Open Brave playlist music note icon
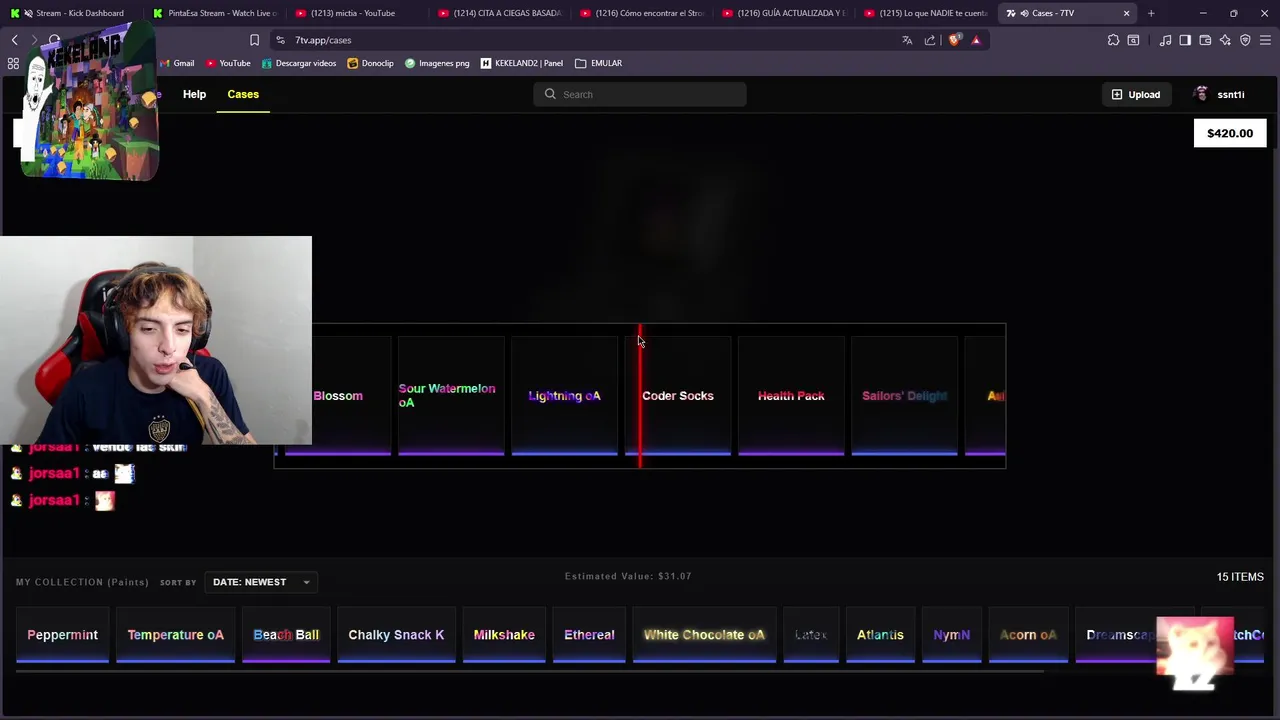The image size is (1280, 720). pos(1165,40)
